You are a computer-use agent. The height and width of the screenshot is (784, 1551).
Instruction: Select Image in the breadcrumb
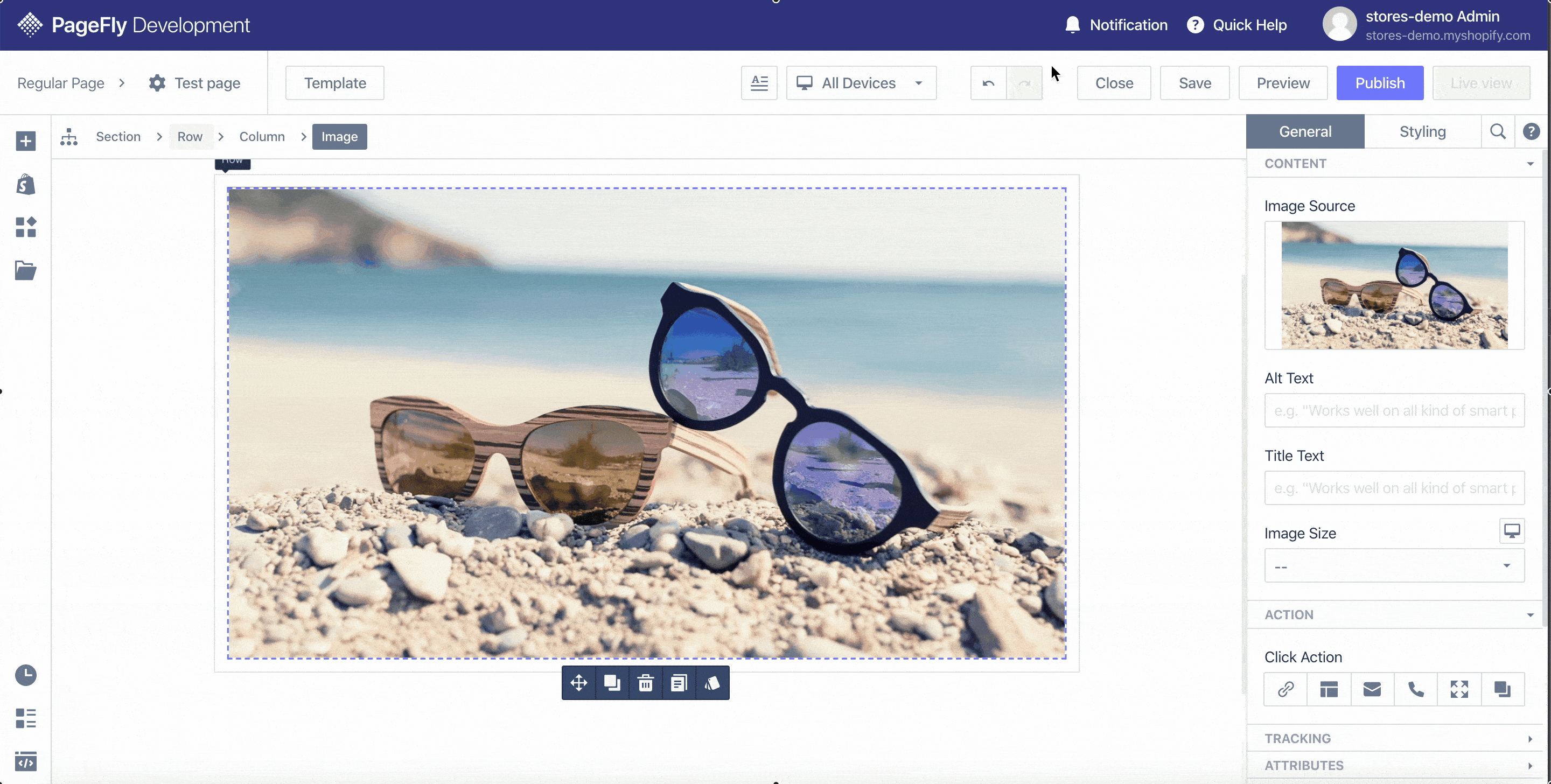[x=340, y=137]
